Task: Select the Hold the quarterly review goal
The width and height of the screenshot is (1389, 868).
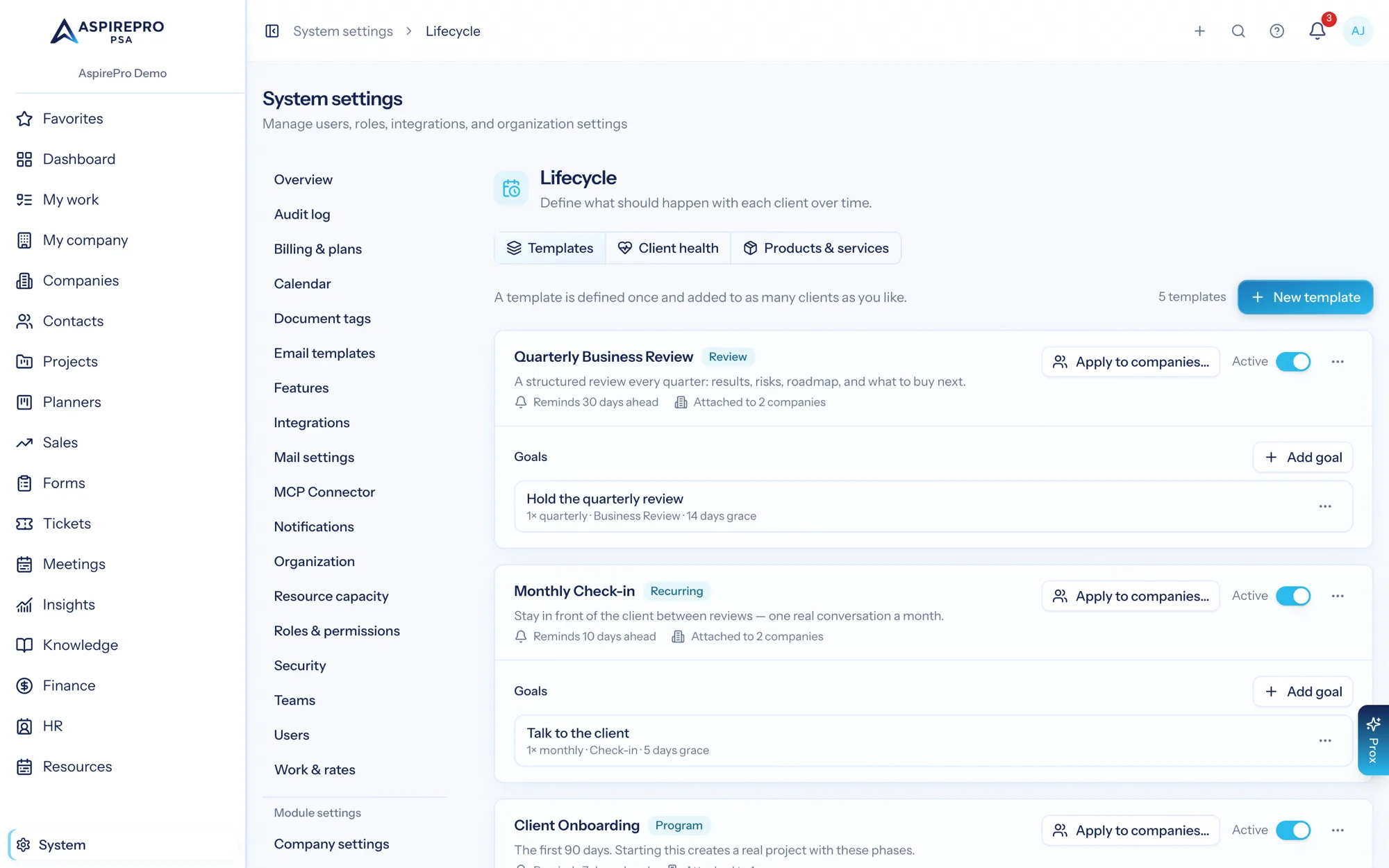Action: coord(933,506)
